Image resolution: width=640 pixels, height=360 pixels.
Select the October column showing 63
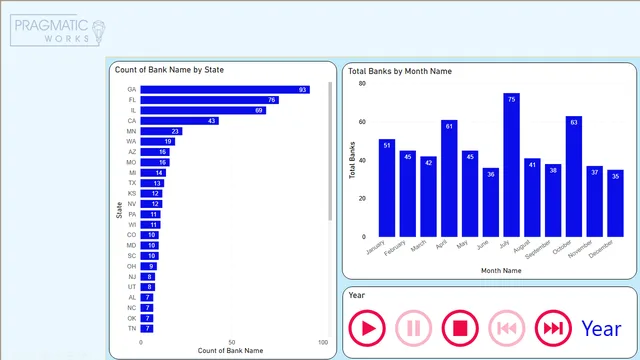(574, 176)
